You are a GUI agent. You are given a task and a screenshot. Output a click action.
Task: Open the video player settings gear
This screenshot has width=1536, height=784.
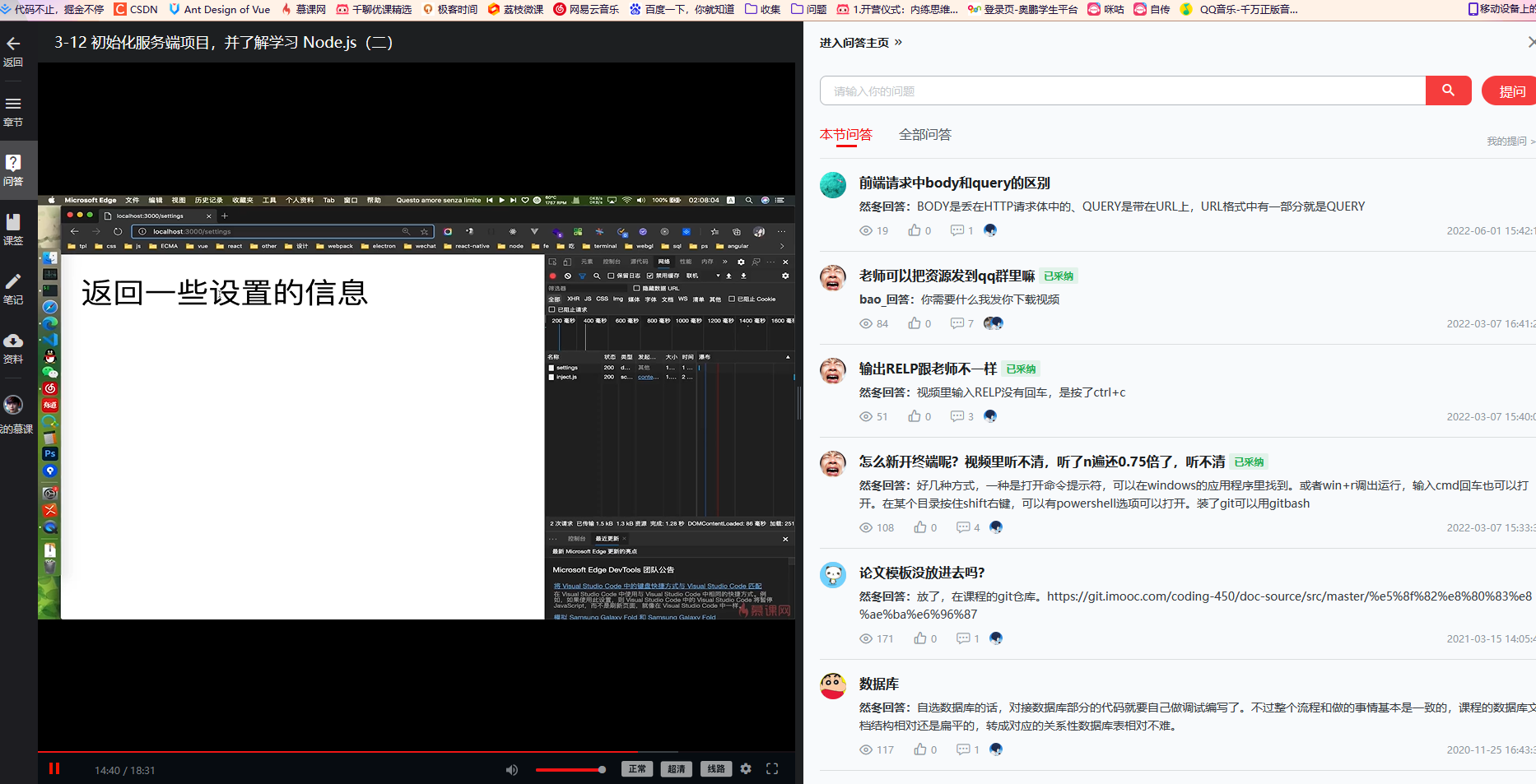tap(746, 768)
